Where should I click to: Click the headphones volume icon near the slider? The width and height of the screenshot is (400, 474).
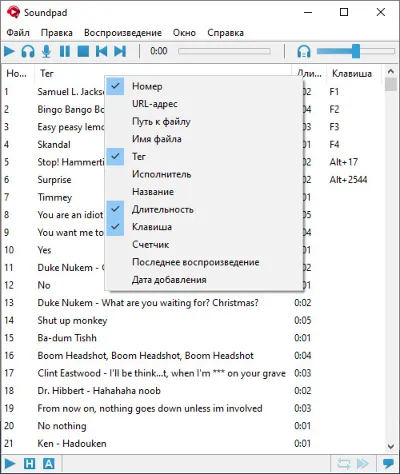304,52
